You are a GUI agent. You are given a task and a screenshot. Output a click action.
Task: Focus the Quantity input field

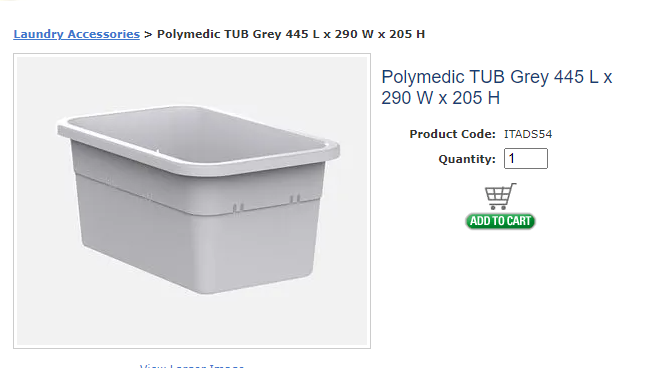tap(525, 158)
